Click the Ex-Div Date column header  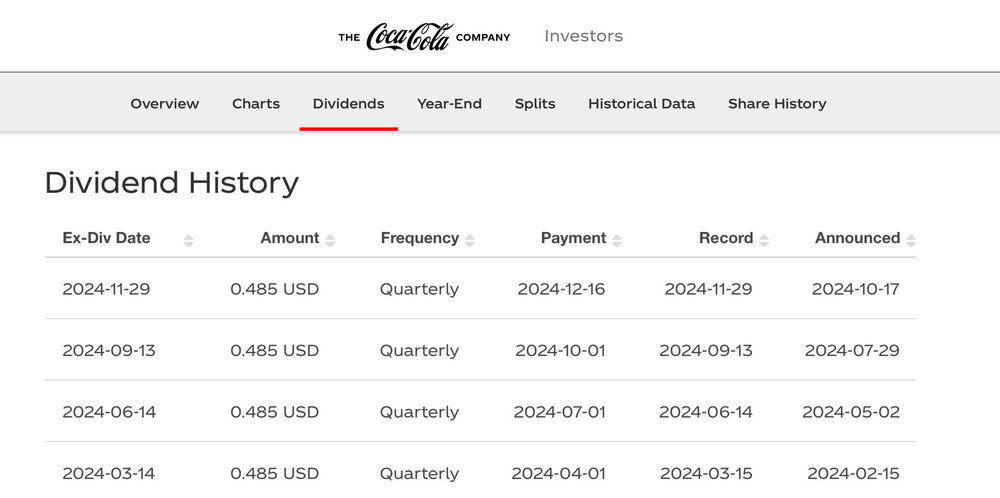106,238
